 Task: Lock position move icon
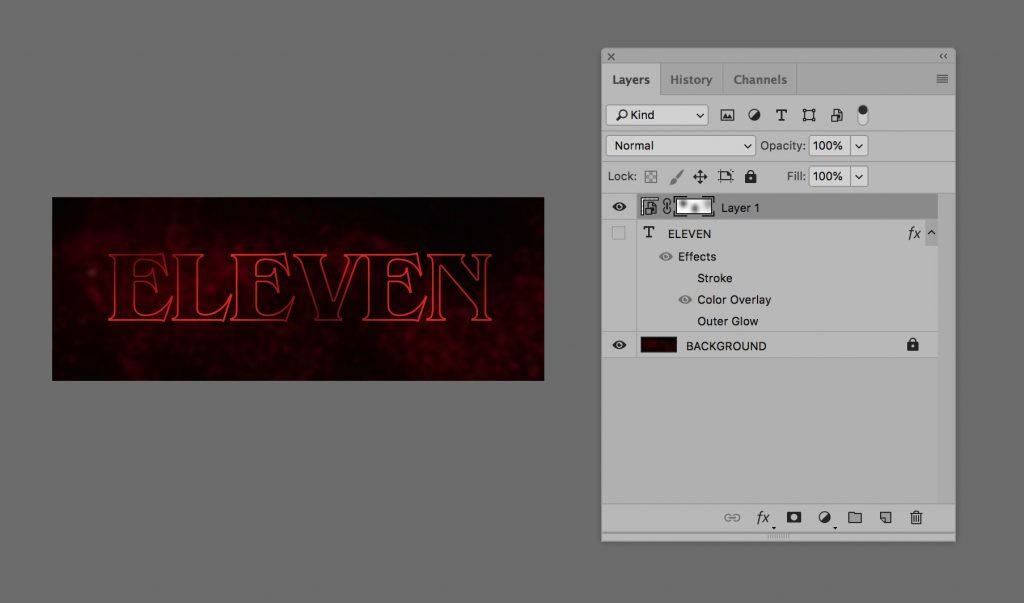[700, 176]
